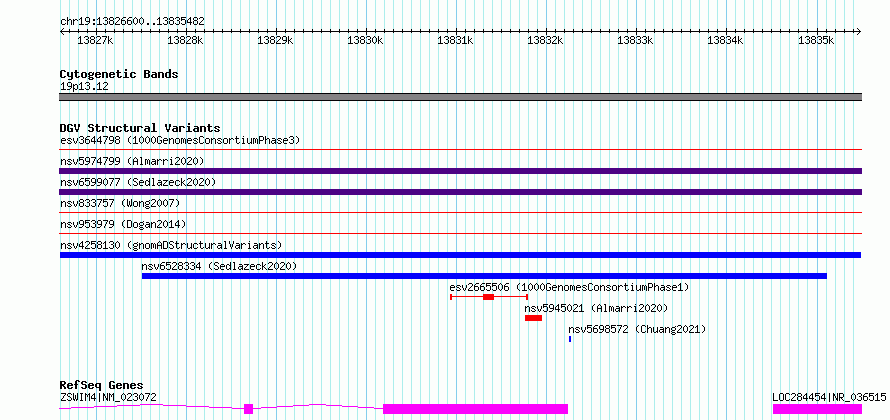
Task: Click the 13833k ruler tick label
Action: (635, 40)
